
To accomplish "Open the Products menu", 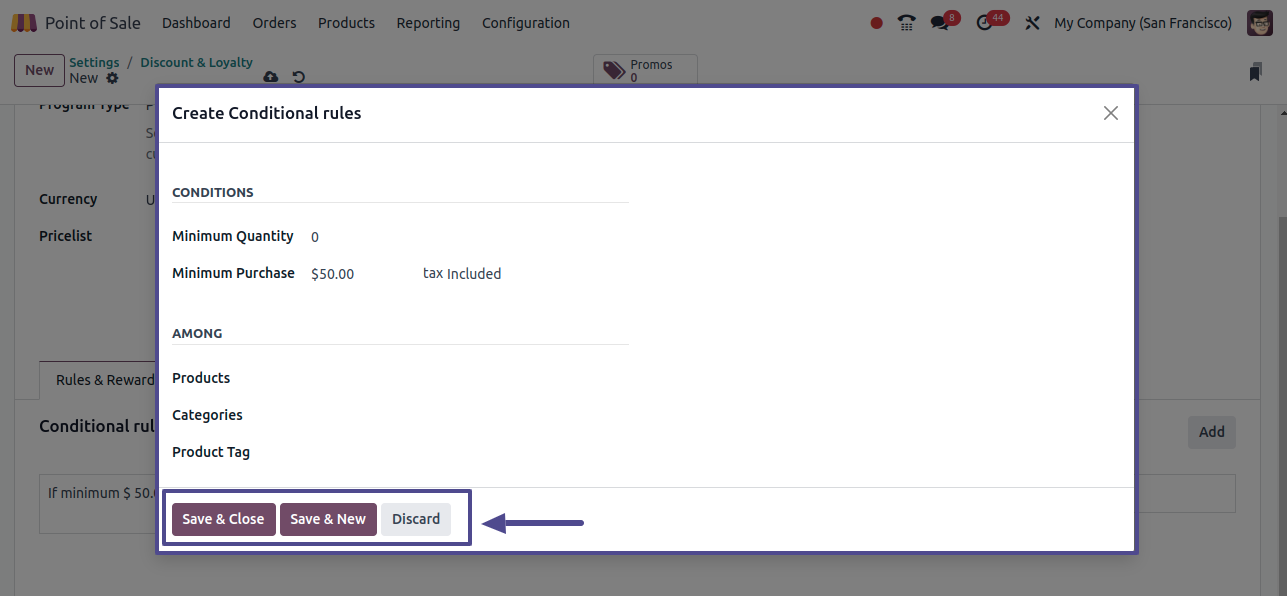I will [346, 23].
